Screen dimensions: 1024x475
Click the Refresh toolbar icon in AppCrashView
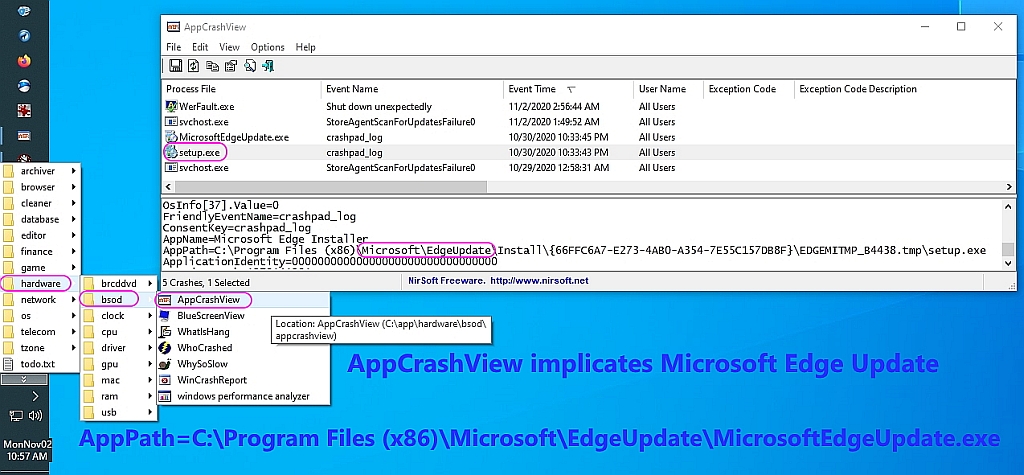(x=194, y=65)
